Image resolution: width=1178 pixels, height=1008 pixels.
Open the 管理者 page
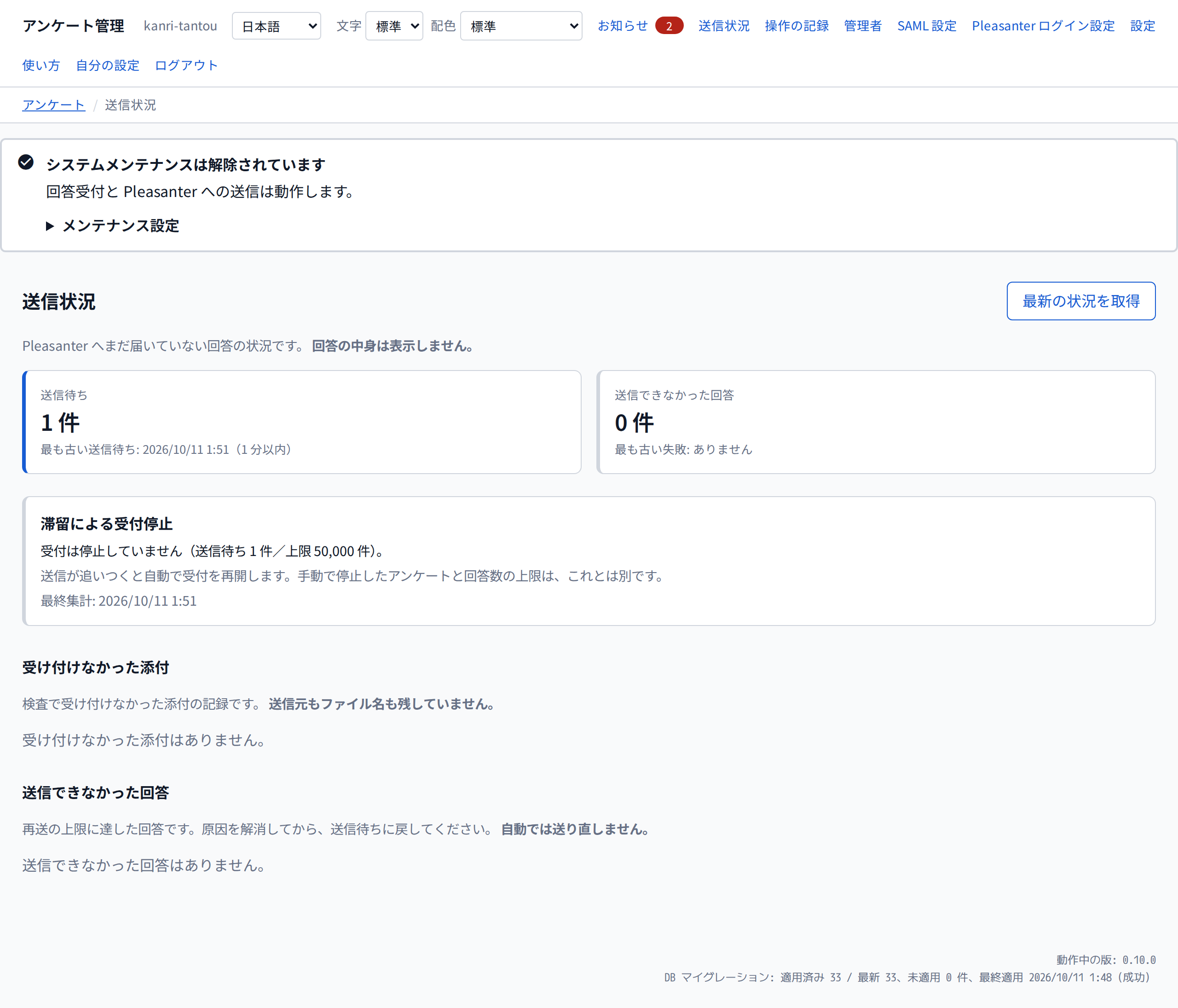pos(862,26)
